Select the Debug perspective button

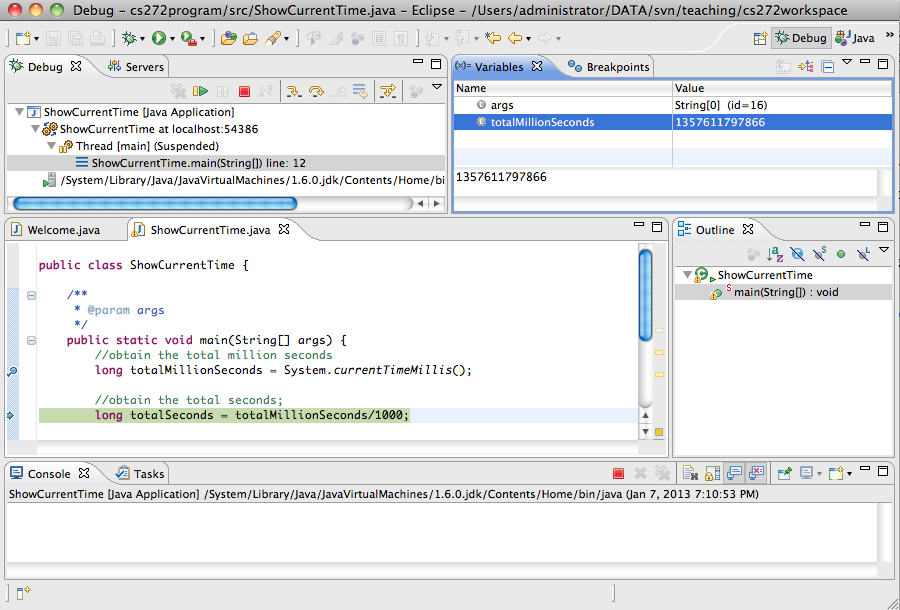point(801,38)
